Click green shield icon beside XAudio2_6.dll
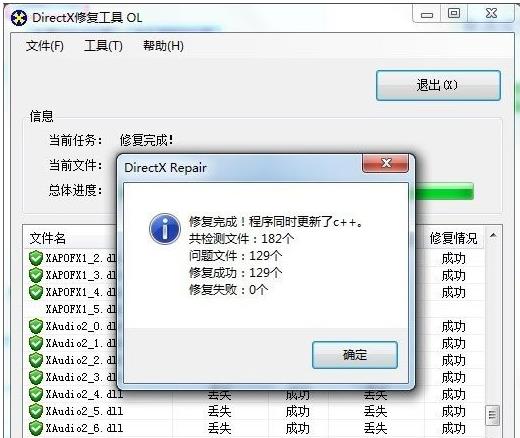The height and width of the screenshot is (438, 520). click(x=36, y=428)
